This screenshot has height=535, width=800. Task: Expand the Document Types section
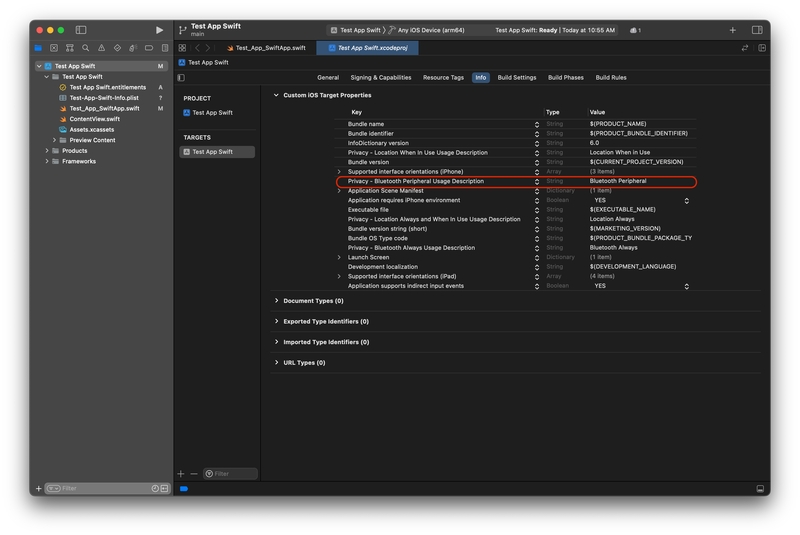277,301
